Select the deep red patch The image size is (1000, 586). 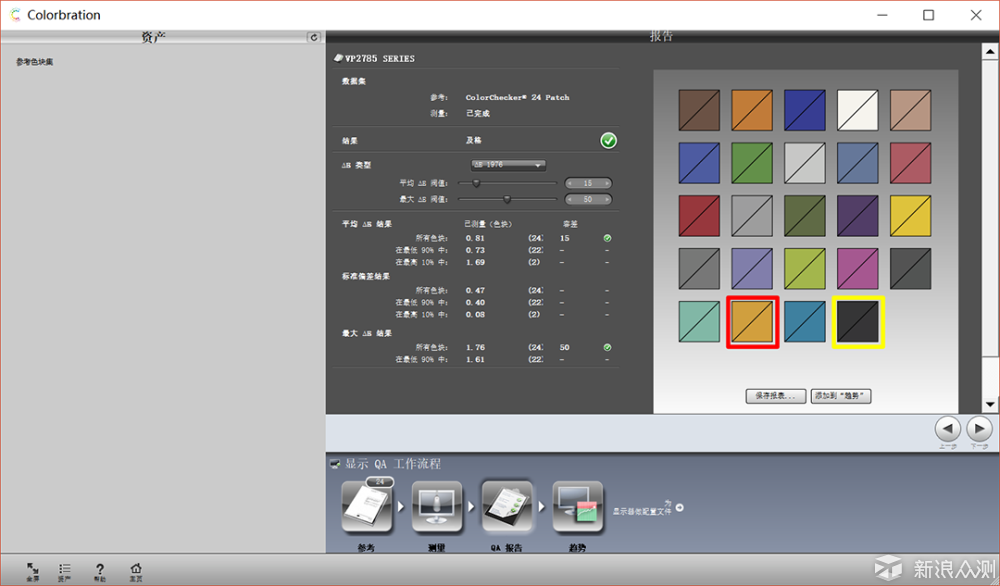point(699,216)
